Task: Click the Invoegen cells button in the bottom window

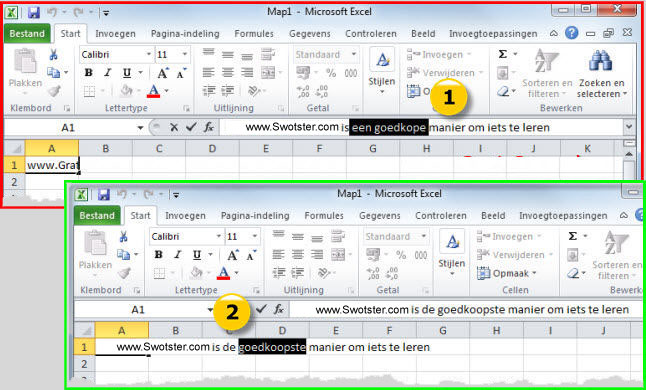Action: pos(510,236)
